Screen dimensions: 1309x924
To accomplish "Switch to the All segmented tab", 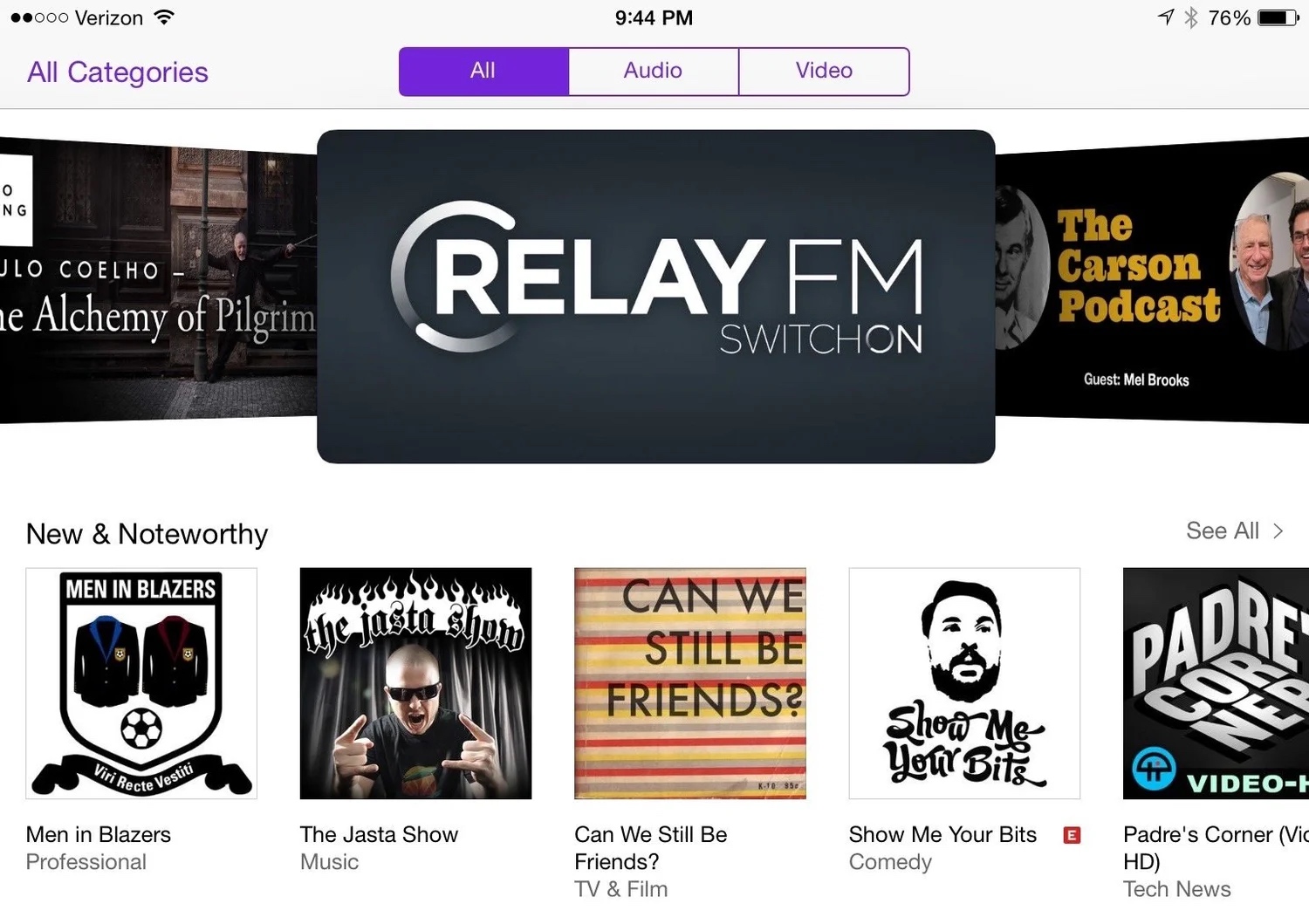I will point(483,71).
